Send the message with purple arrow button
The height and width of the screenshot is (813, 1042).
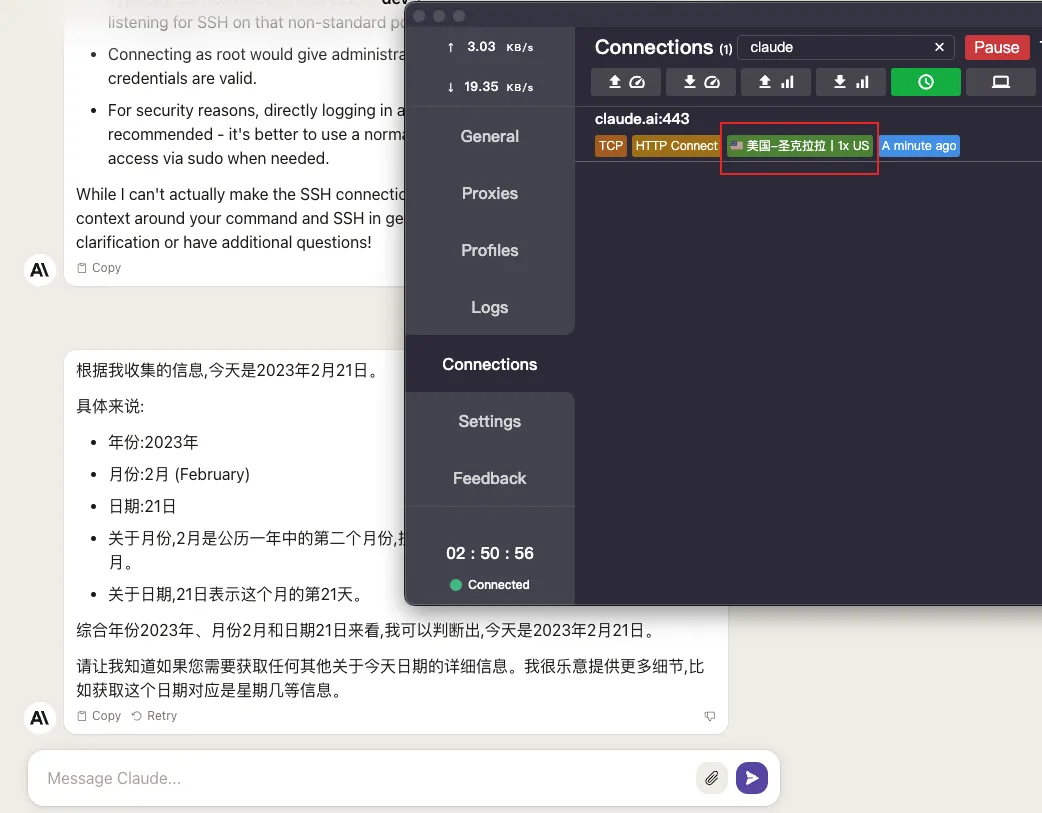click(x=752, y=778)
